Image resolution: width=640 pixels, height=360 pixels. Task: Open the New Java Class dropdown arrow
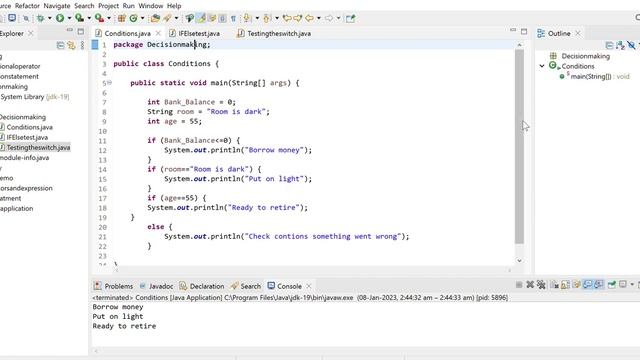(x=142, y=18)
